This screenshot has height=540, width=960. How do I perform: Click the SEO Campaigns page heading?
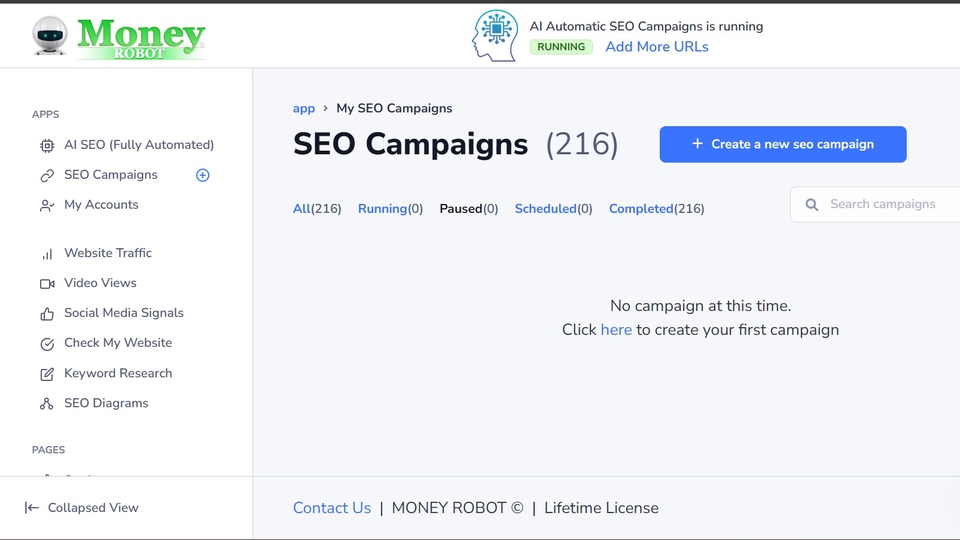[410, 144]
